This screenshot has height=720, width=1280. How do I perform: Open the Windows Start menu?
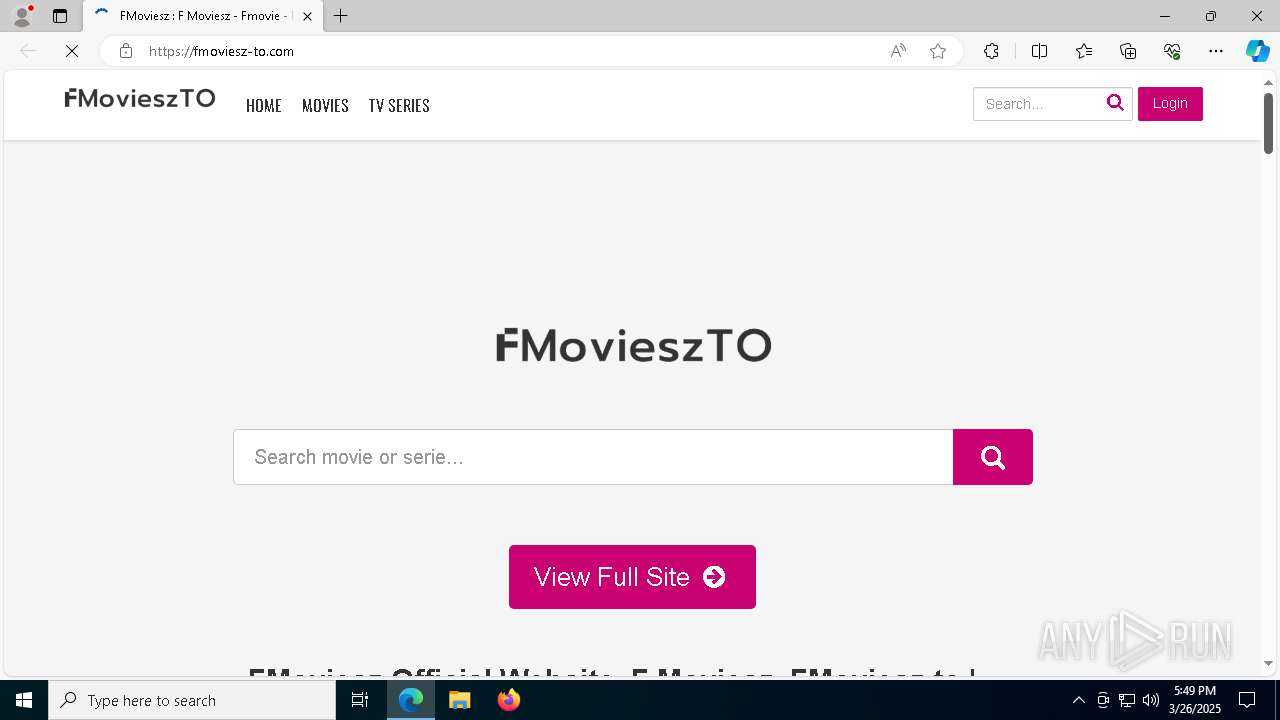tap(24, 700)
